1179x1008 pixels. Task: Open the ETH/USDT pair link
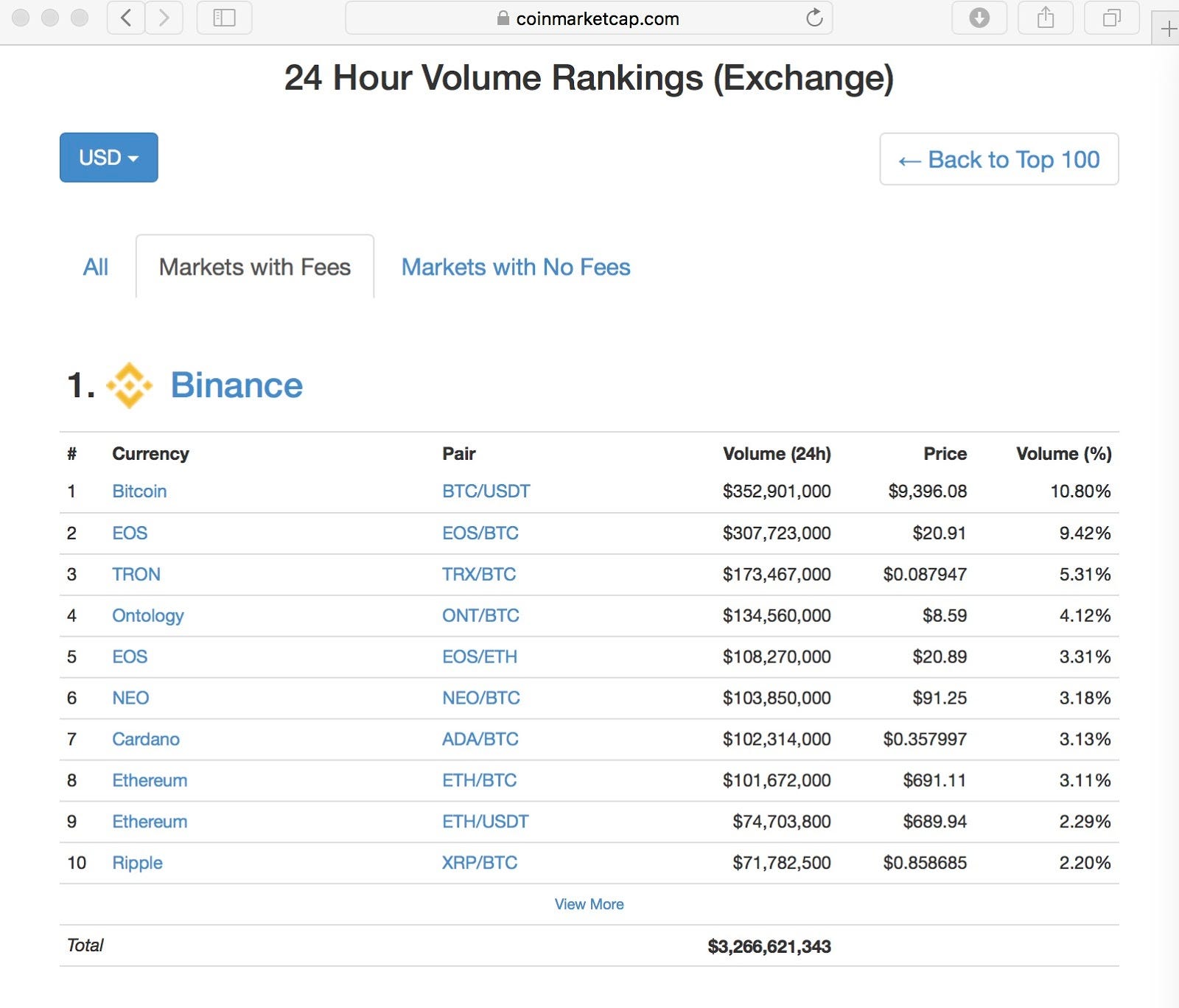486,822
